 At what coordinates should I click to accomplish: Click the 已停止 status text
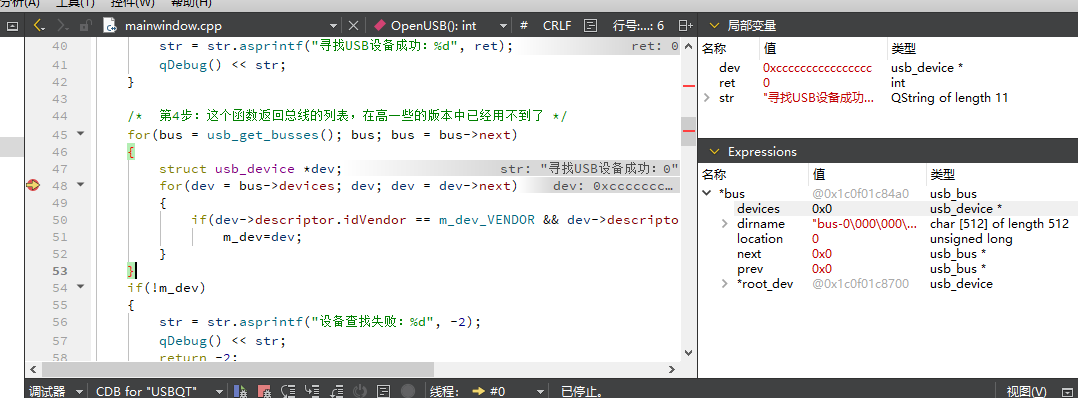click(x=583, y=391)
